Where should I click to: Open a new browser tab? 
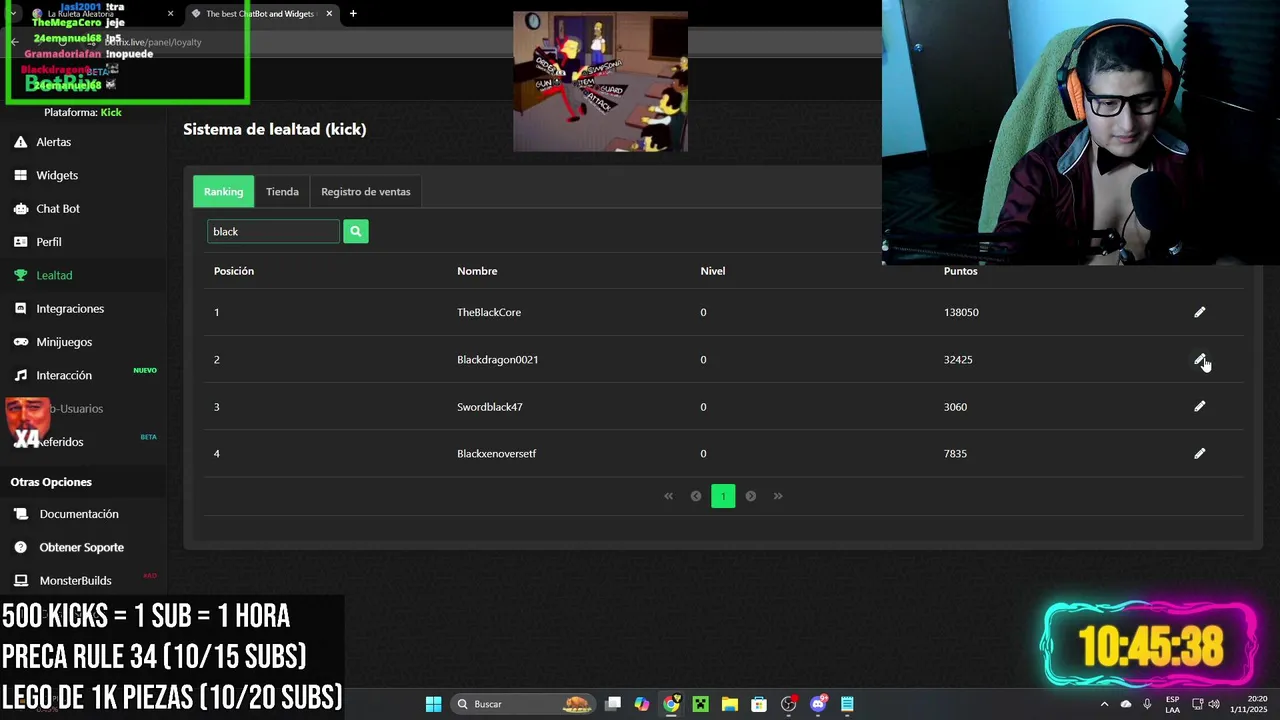[353, 14]
